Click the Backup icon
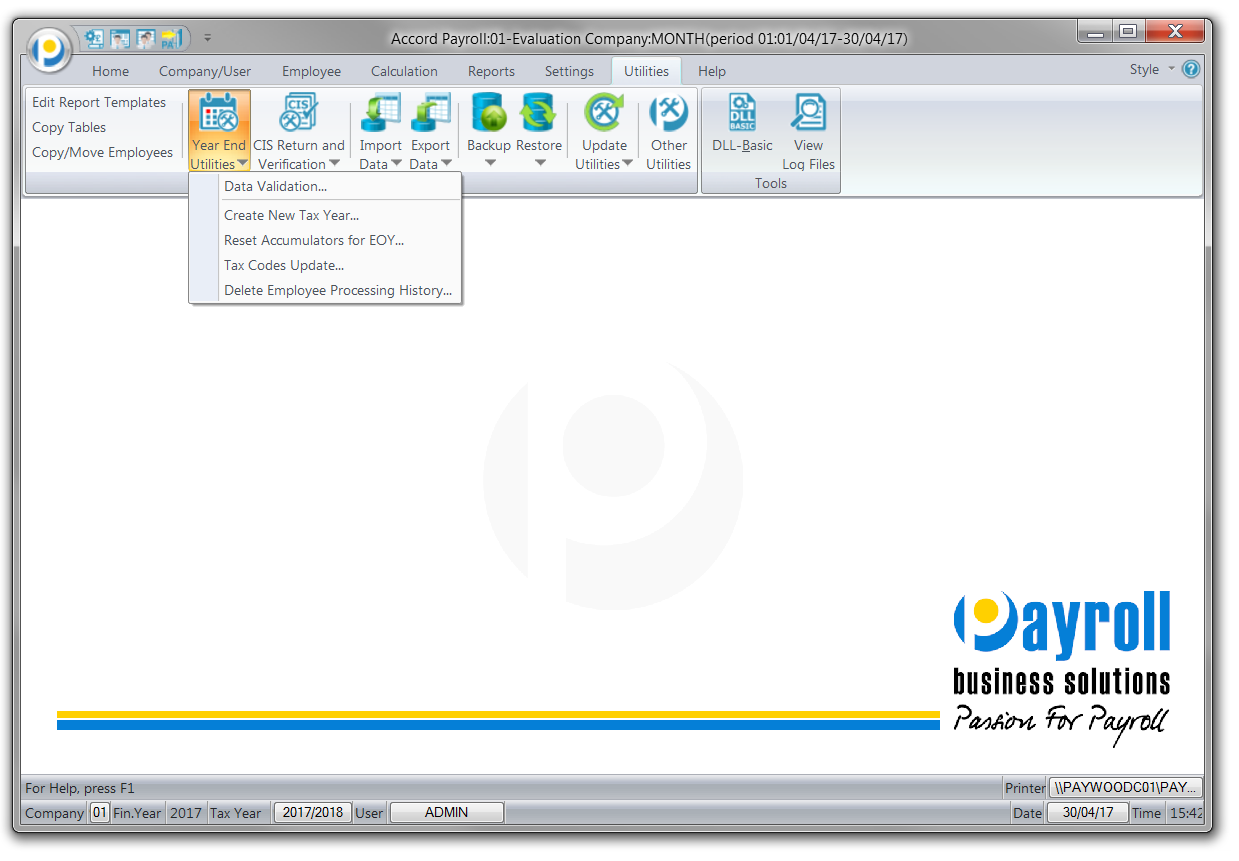Image resolution: width=1239 pixels, height=861 pixels. click(x=487, y=120)
